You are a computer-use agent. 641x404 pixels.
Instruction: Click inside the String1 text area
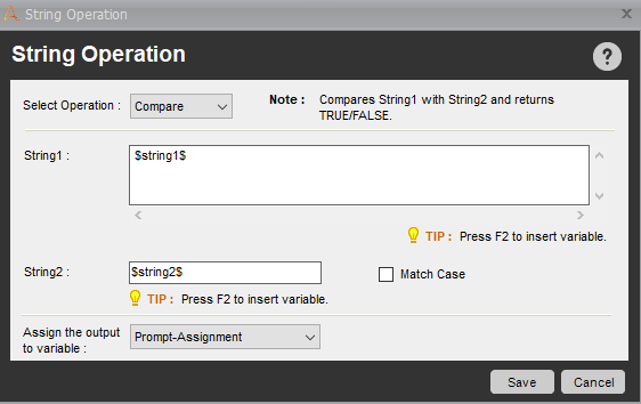click(x=358, y=175)
